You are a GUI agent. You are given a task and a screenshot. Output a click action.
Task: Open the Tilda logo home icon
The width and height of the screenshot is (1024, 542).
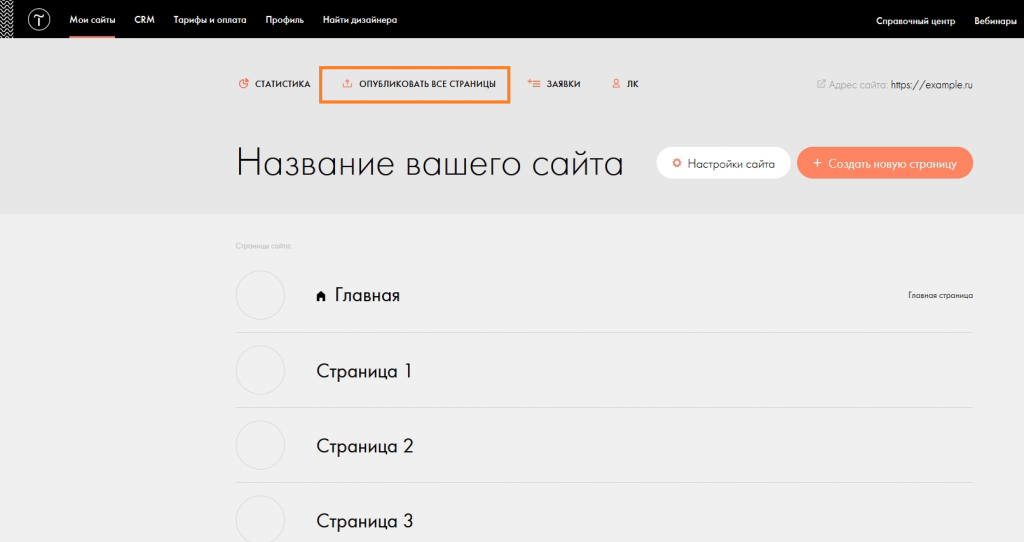click(39, 20)
